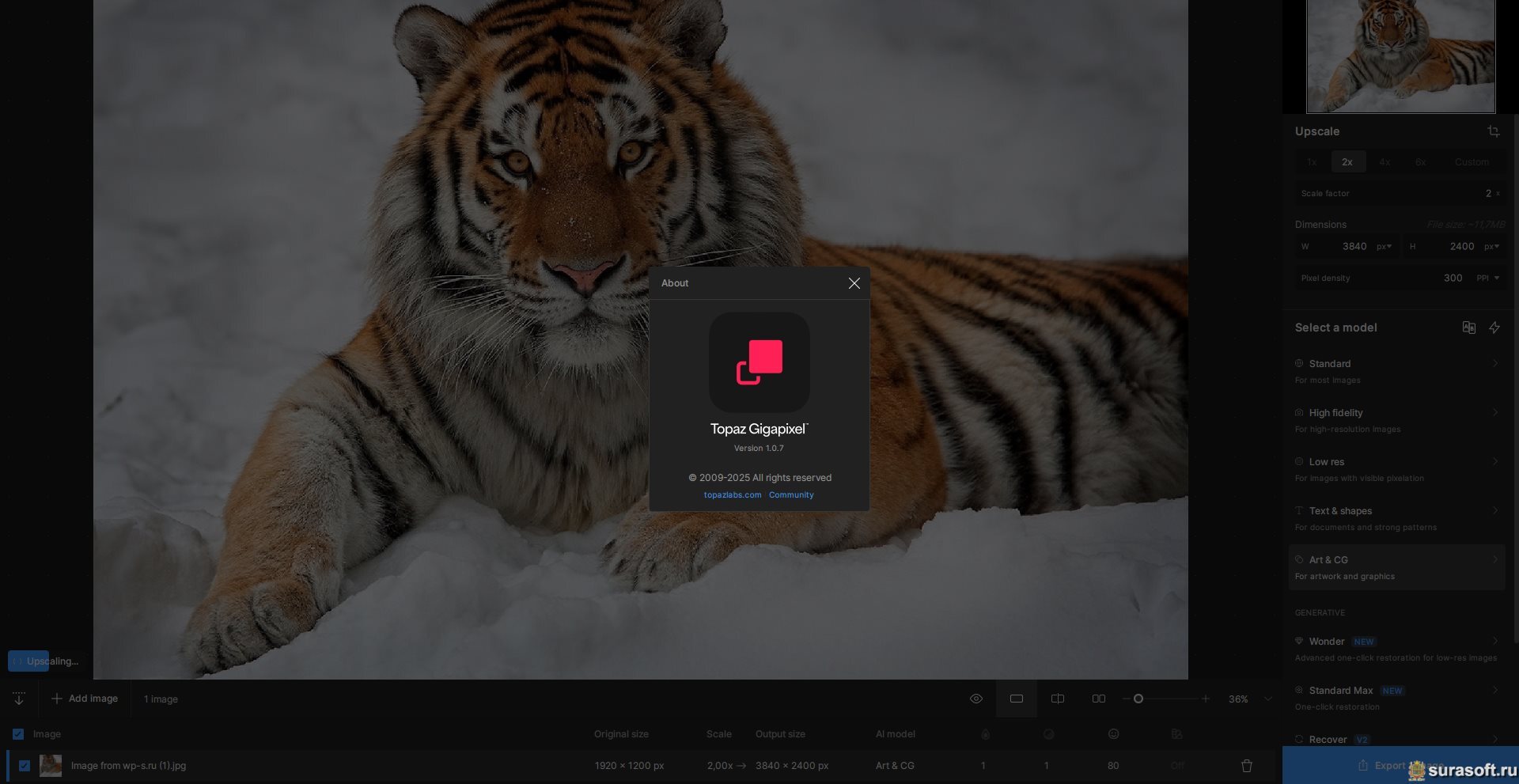Image resolution: width=1519 pixels, height=784 pixels.
Task: Expand the Text & shapes model chevron
Action: [1495, 511]
